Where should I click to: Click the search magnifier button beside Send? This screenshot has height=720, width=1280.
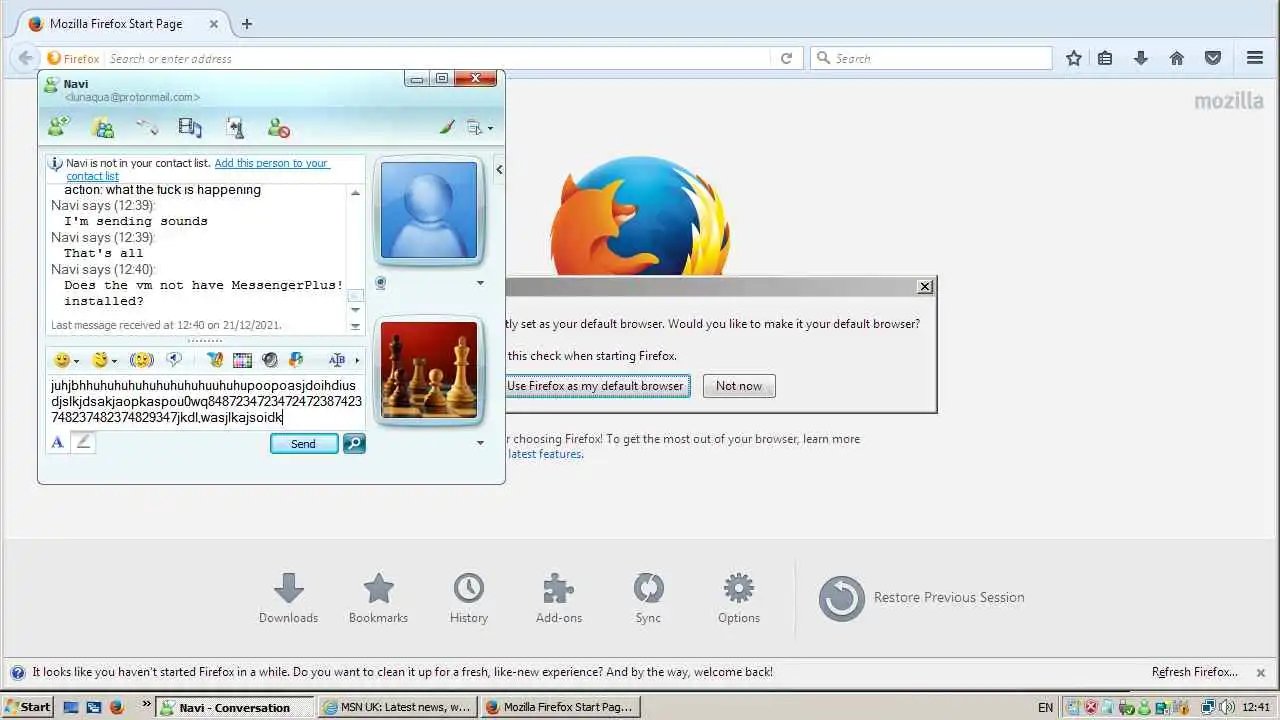[354, 444]
